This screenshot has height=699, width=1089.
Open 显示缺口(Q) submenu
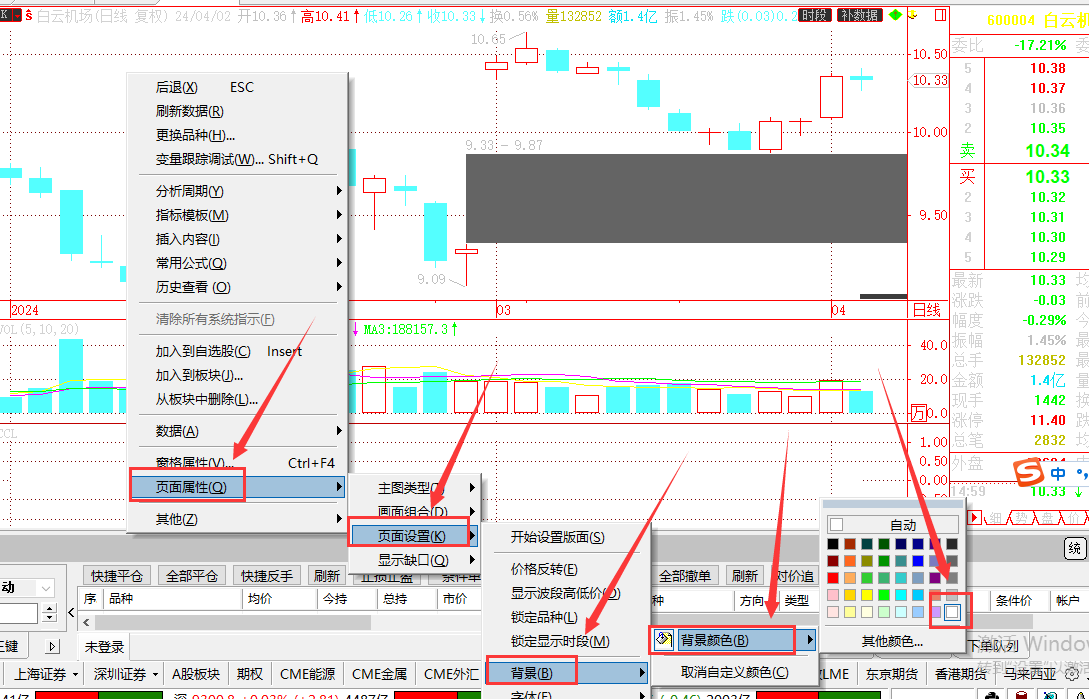pos(415,560)
